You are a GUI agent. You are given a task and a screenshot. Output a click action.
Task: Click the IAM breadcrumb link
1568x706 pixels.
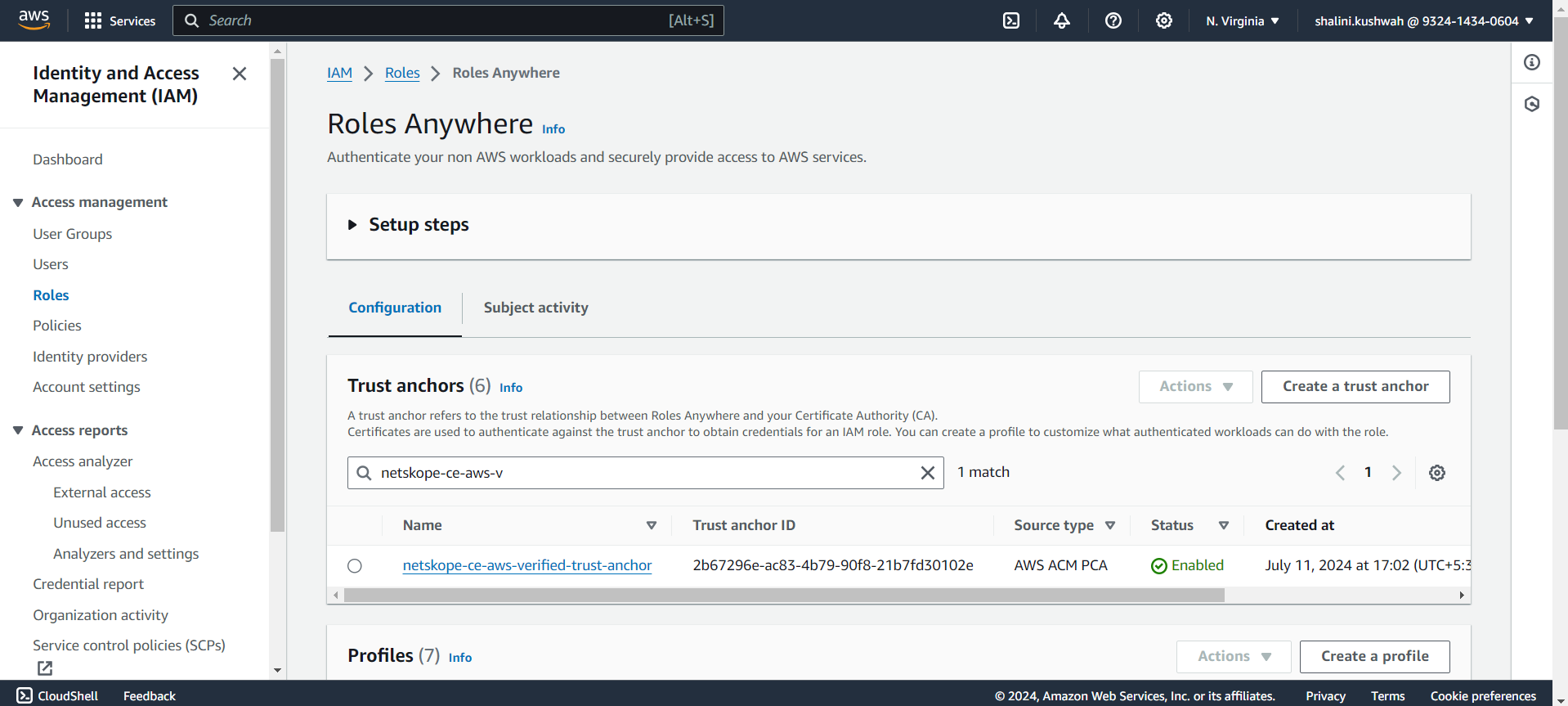point(339,73)
